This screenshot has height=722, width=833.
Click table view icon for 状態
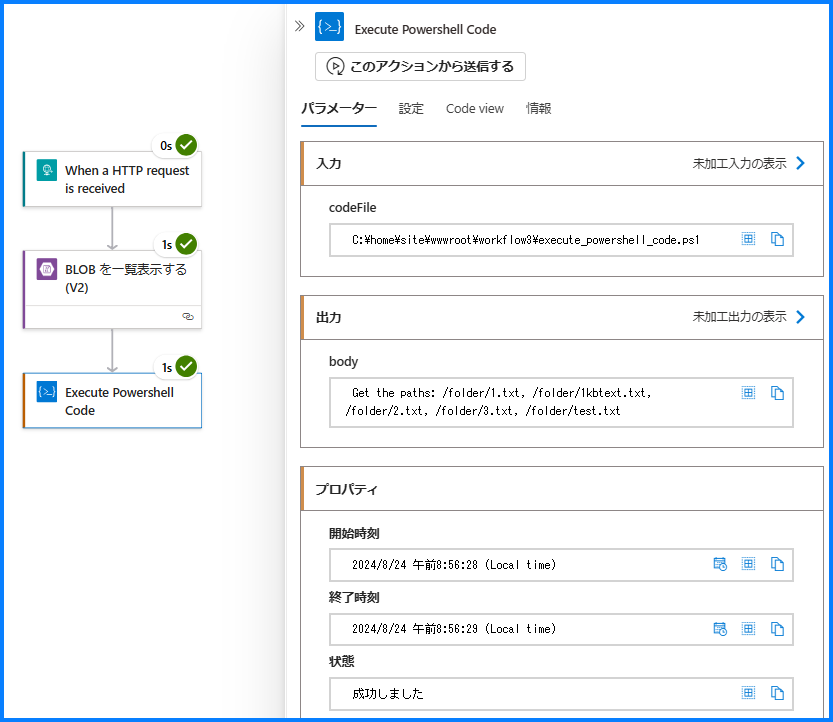[748, 693]
